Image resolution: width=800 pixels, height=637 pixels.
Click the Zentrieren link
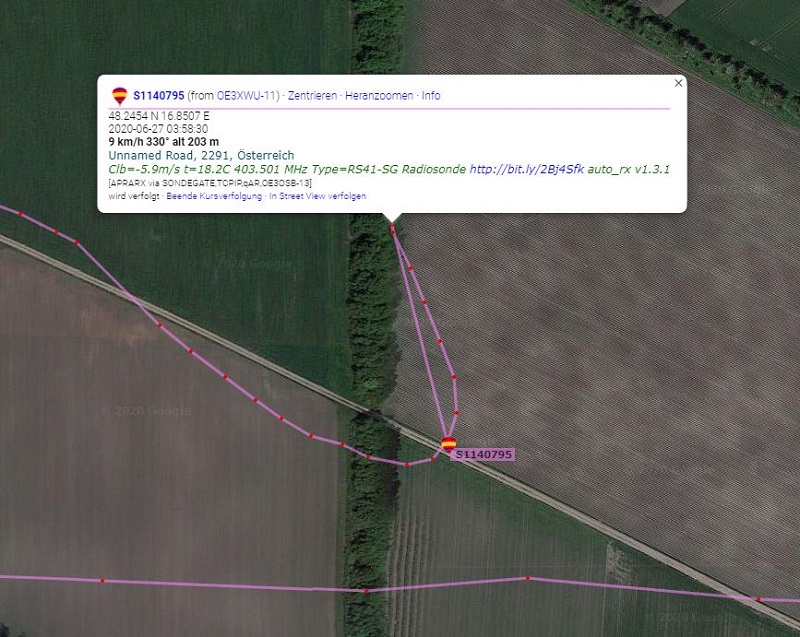(x=312, y=96)
